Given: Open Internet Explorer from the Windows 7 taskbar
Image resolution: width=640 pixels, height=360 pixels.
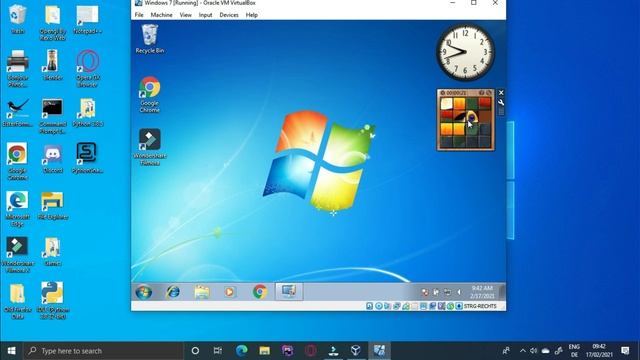Looking at the screenshot, I should (x=173, y=292).
